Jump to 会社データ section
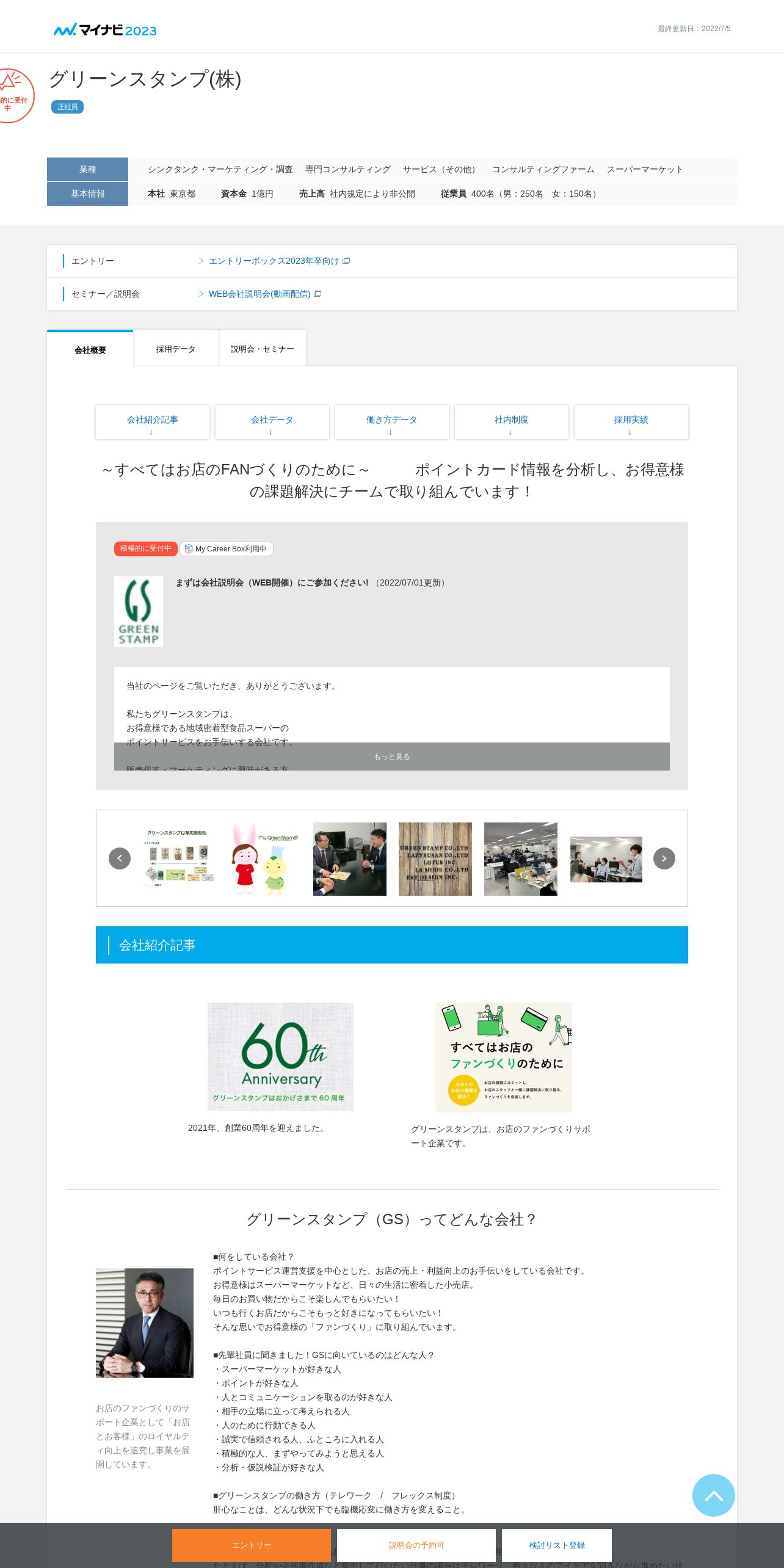Viewport: 784px width, 1568px height. [272, 422]
